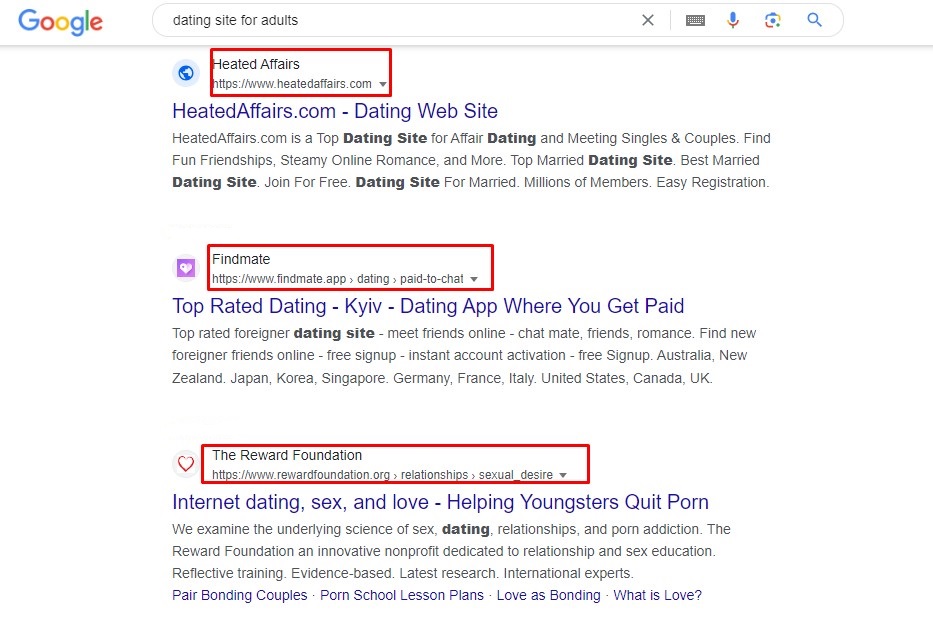Click the Google logo
Screen dimensions: 933x627
[60, 22]
